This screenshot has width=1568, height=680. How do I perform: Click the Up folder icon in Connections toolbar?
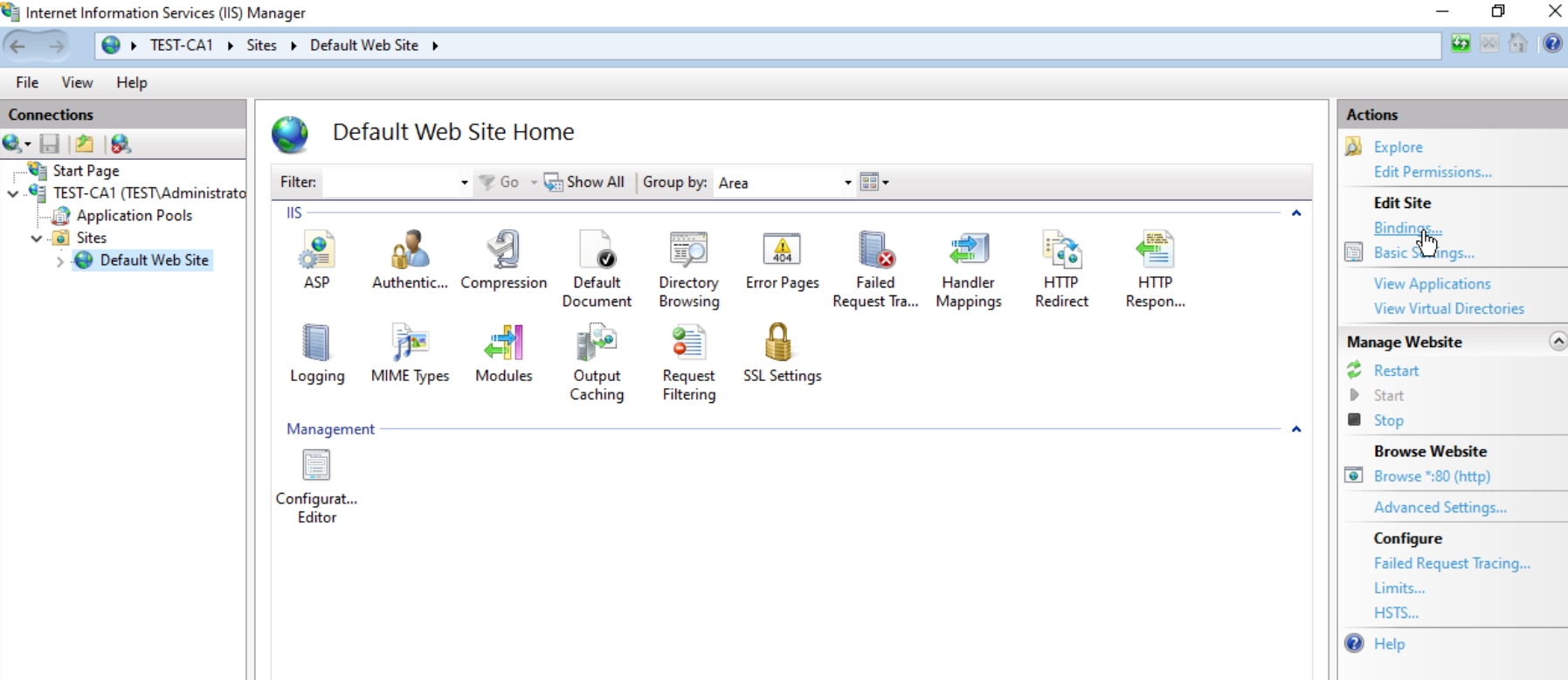coord(85,143)
